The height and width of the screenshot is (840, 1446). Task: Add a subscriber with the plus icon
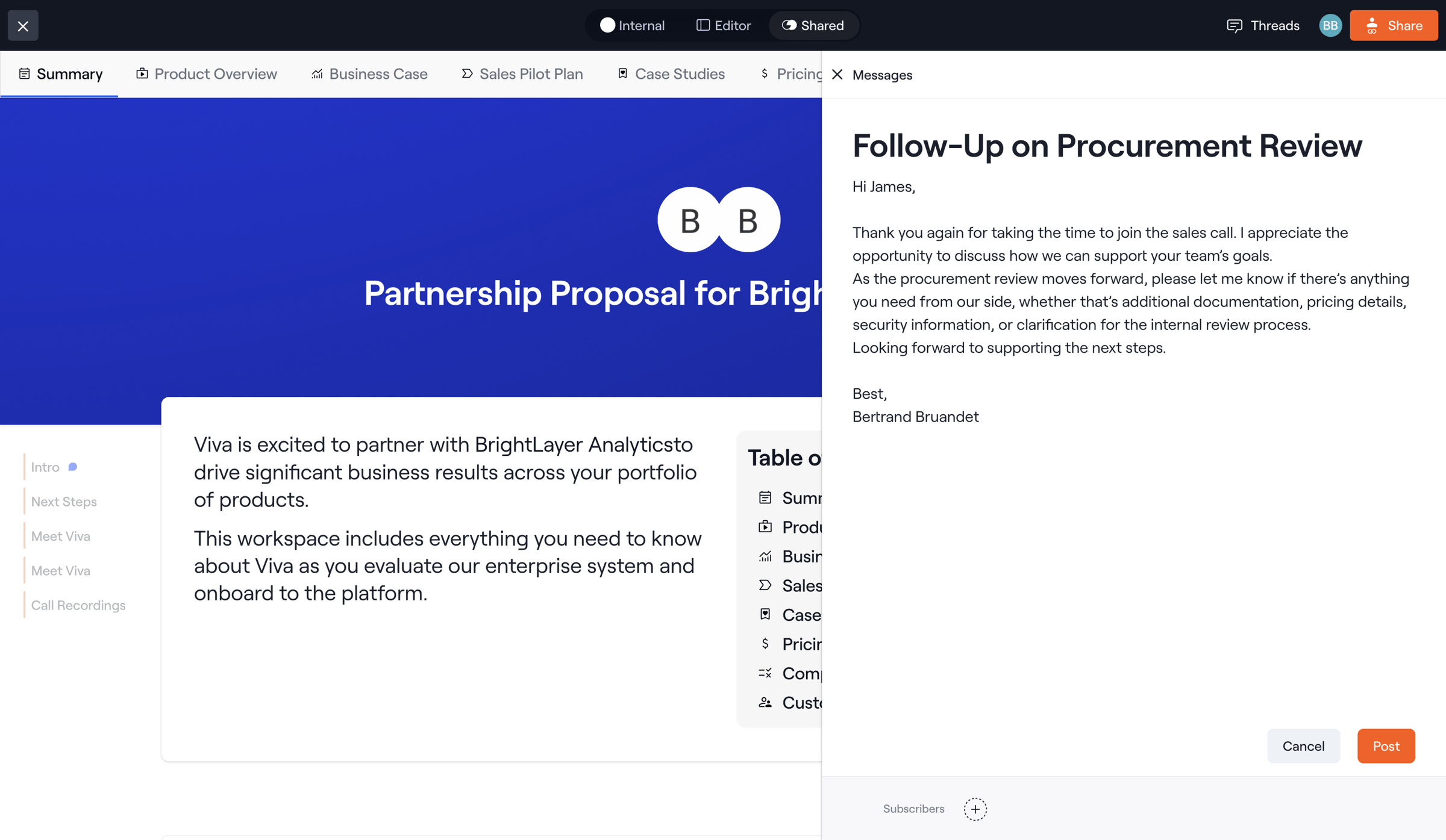[975, 809]
